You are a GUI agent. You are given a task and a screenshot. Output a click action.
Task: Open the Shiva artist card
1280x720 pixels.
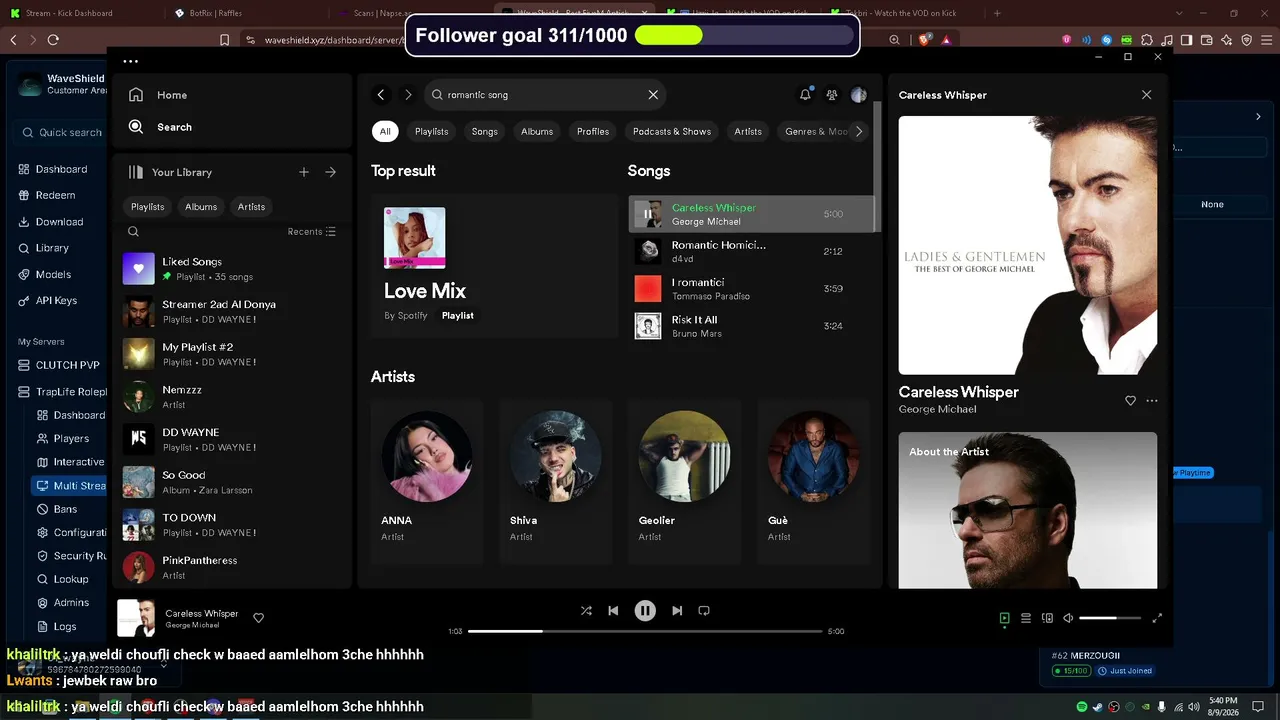[556, 481]
